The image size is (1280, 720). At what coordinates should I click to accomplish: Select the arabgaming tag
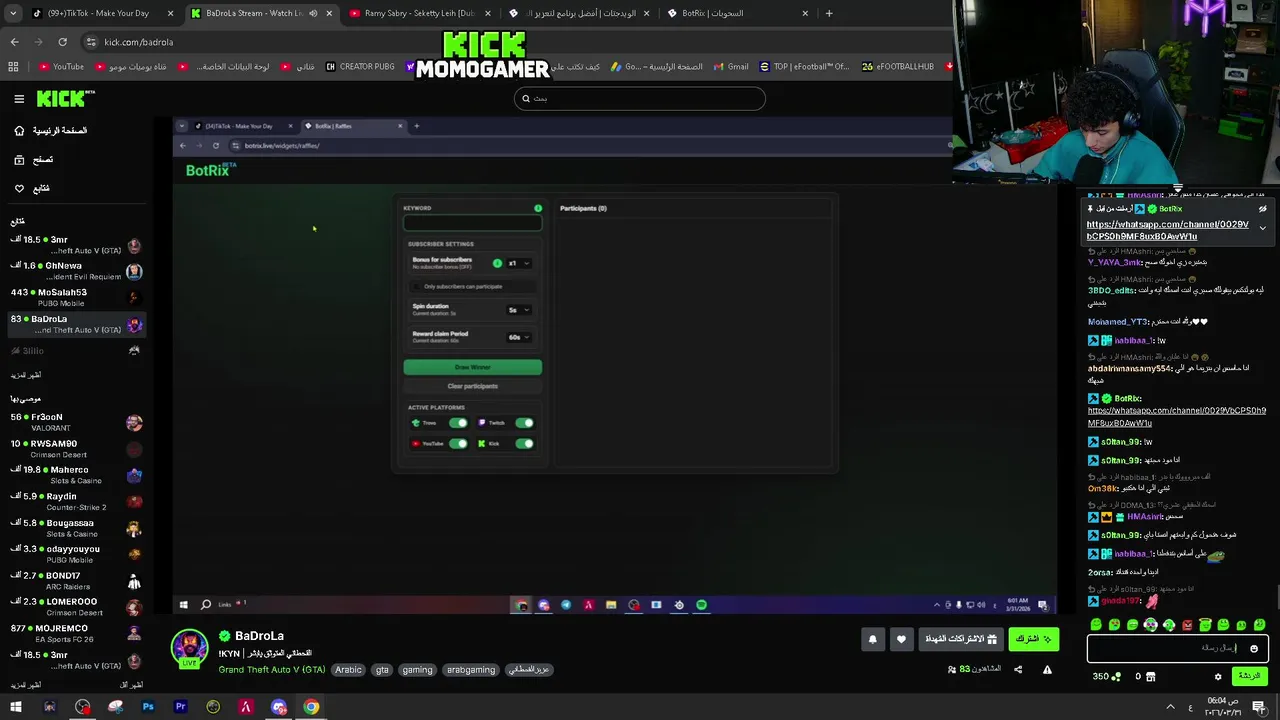coord(471,670)
